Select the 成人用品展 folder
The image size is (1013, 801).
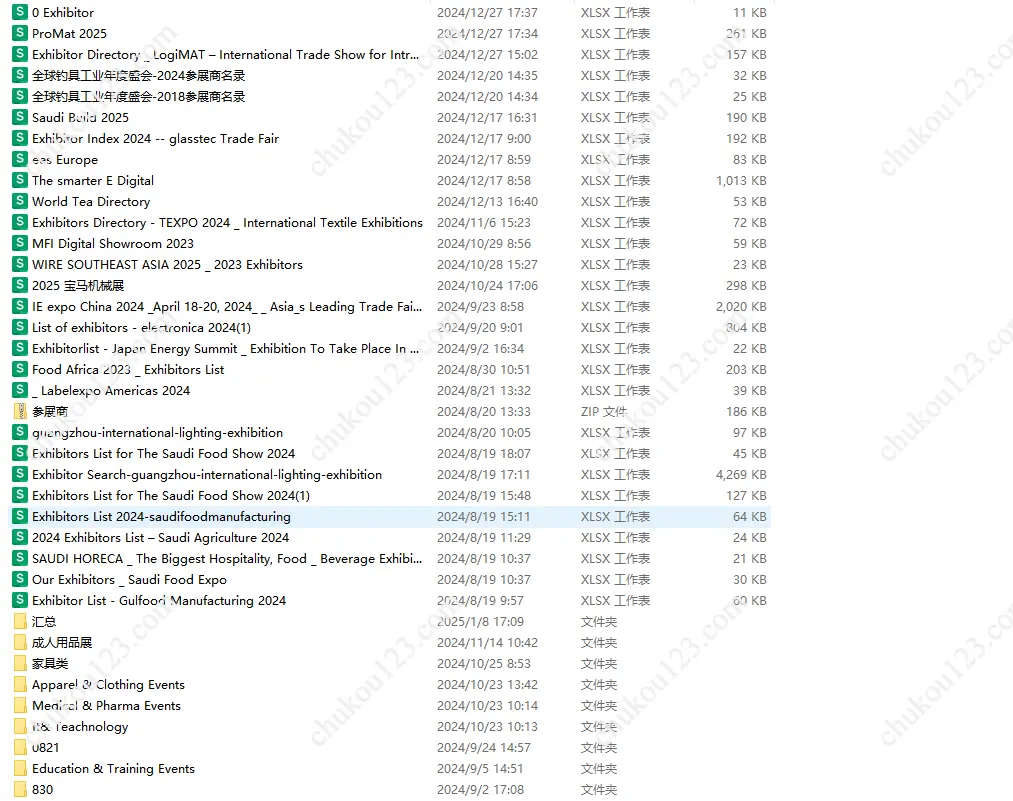(x=62, y=643)
